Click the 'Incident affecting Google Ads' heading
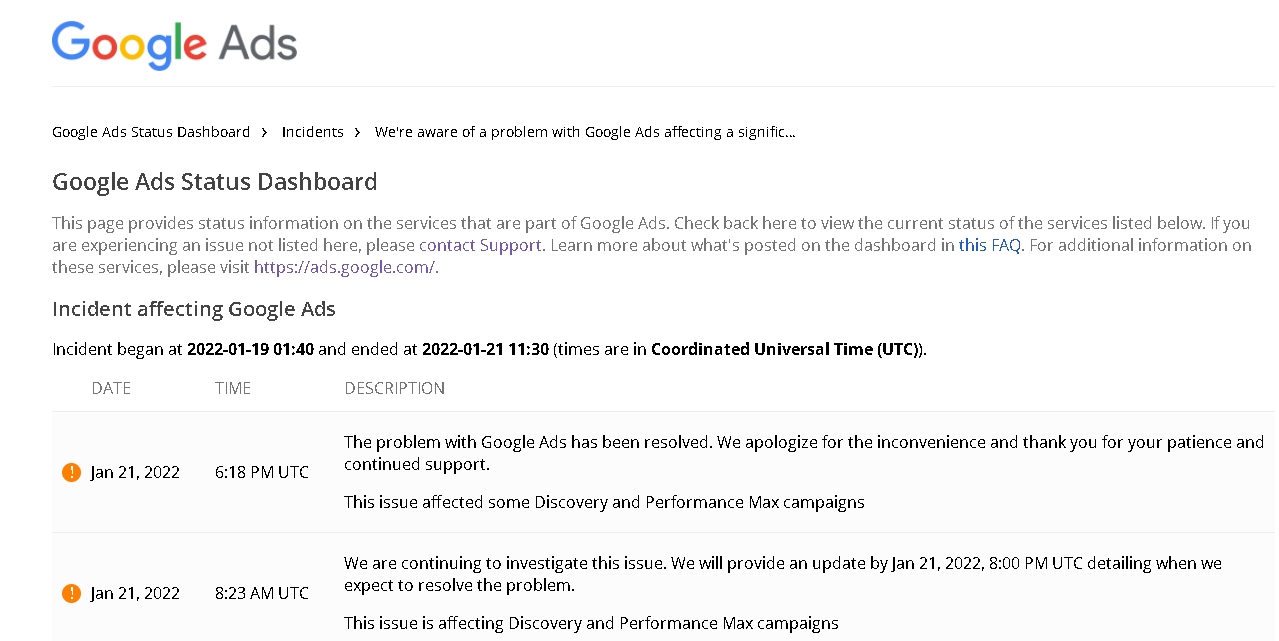The width and height of the screenshot is (1279, 641). (x=194, y=309)
